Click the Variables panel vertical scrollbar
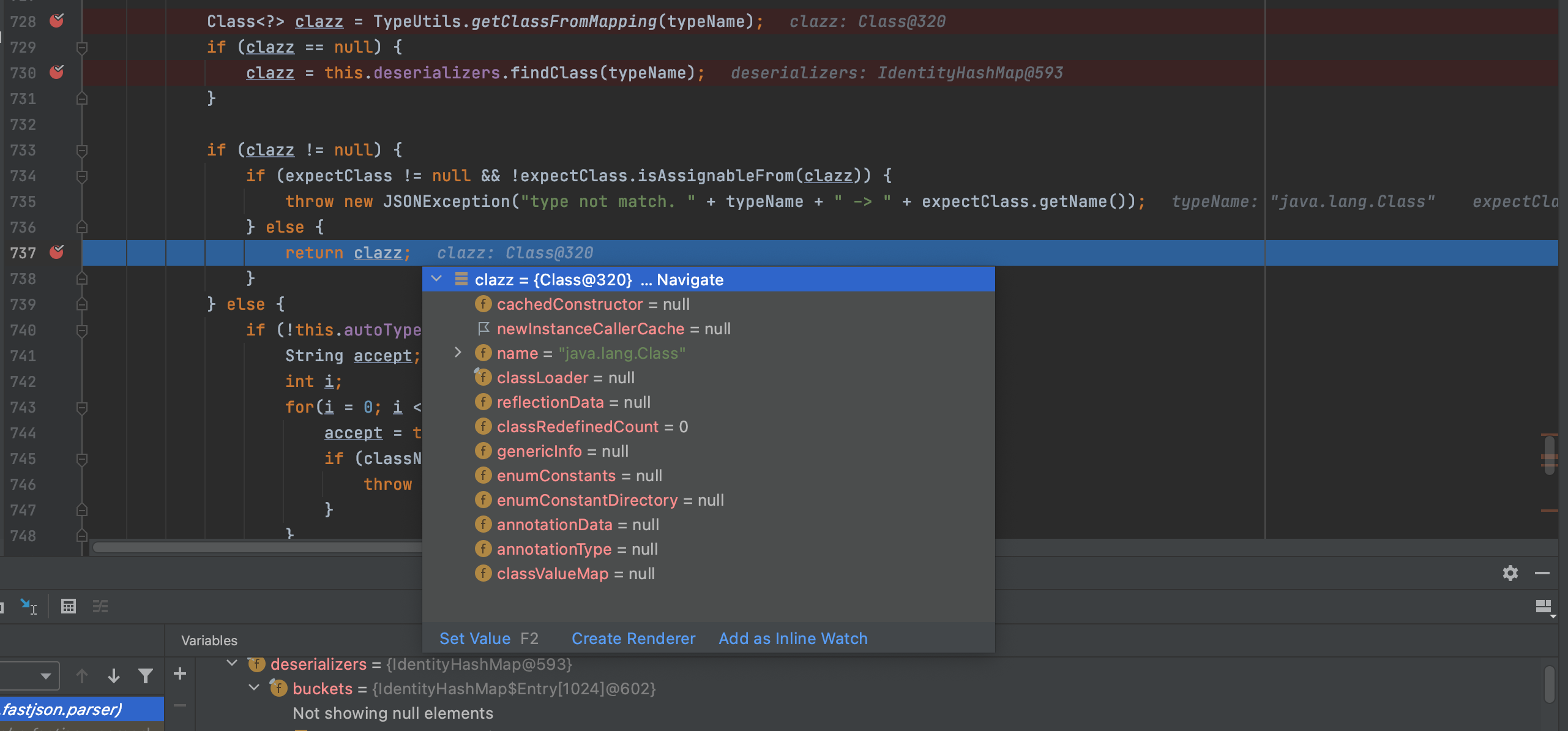Image resolution: width=1568 pixels, height=731 pixels. point(1549,684)
